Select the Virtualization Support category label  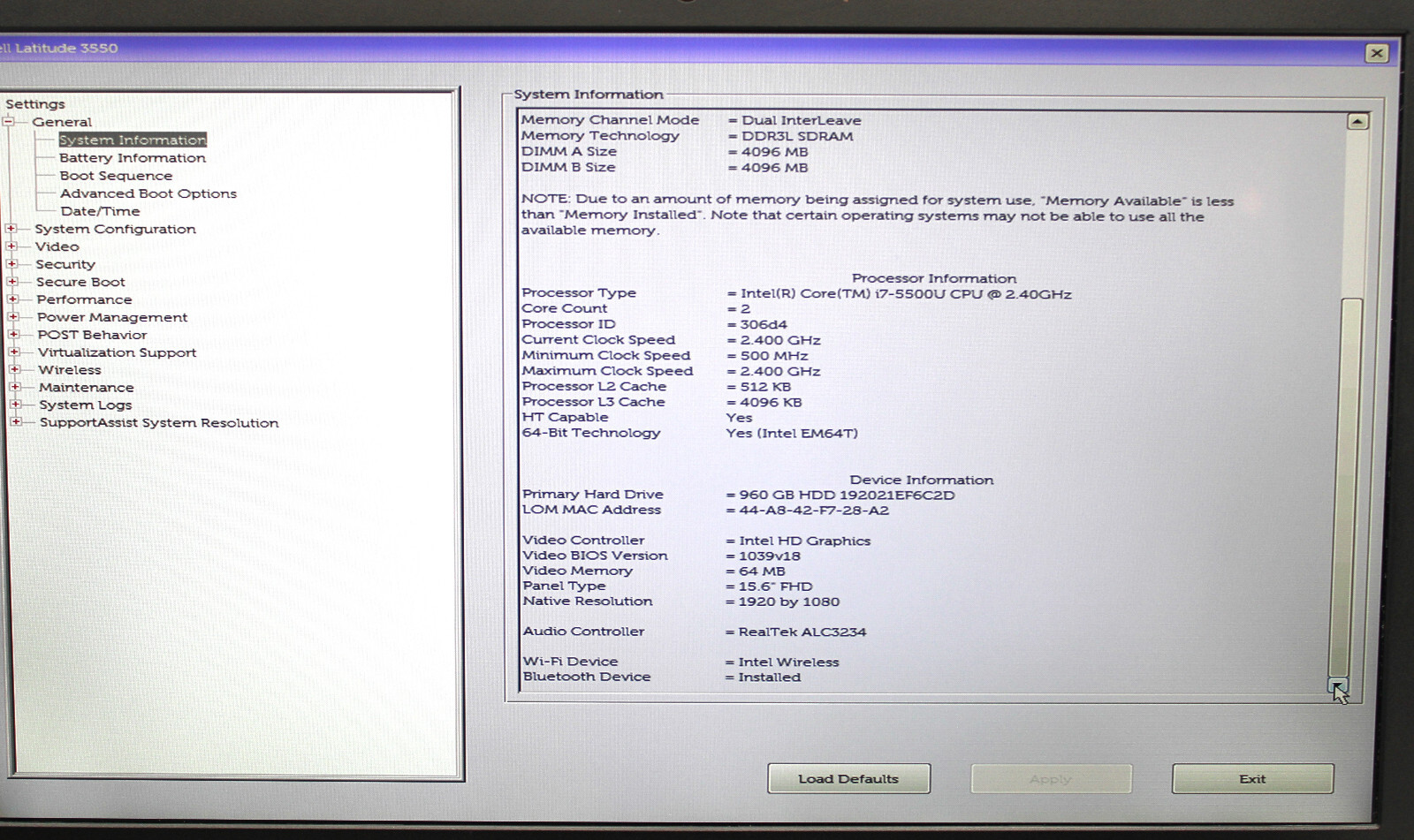(118, 352)
